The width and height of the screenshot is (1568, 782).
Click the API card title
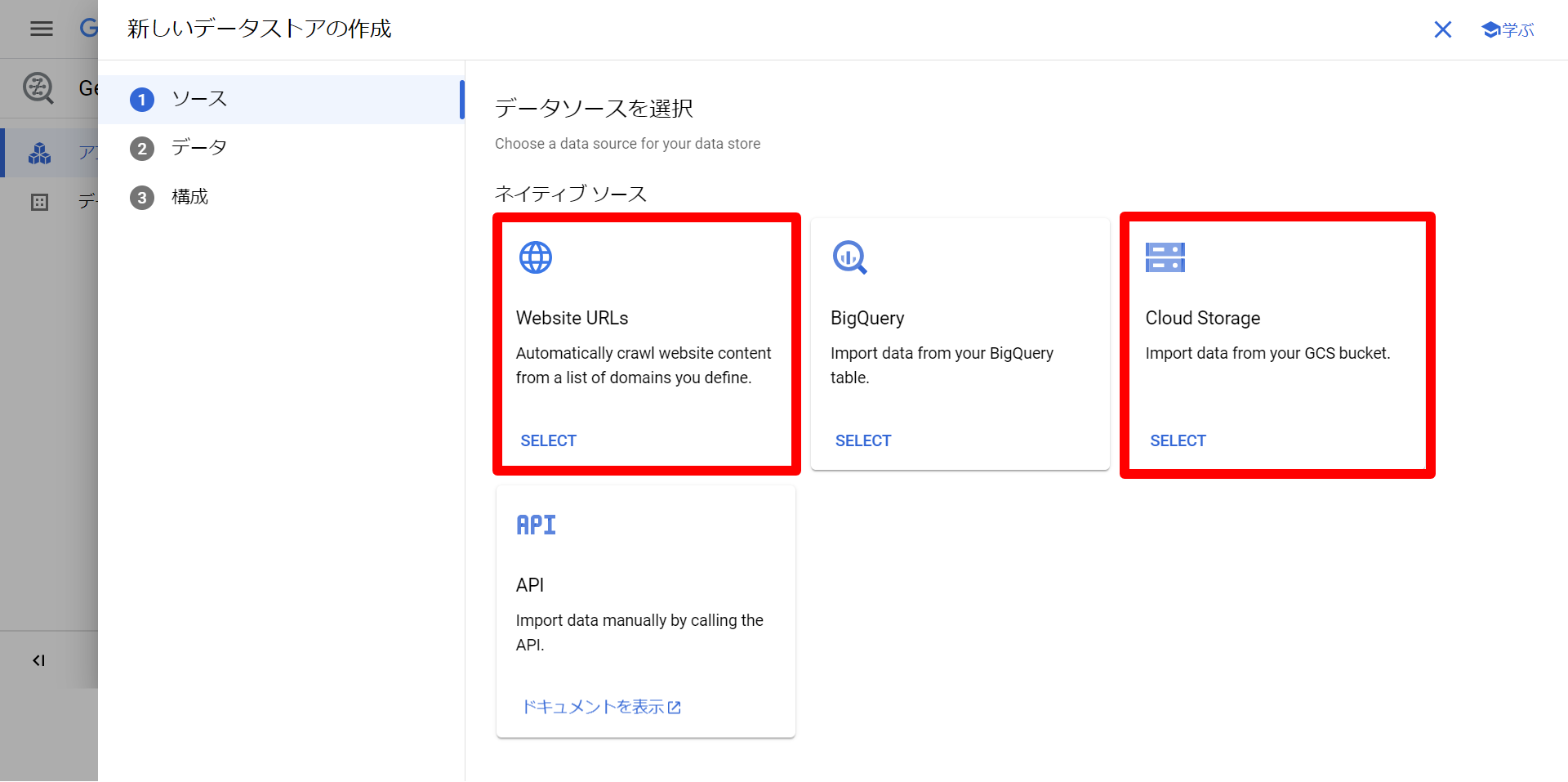pos(530,585)
